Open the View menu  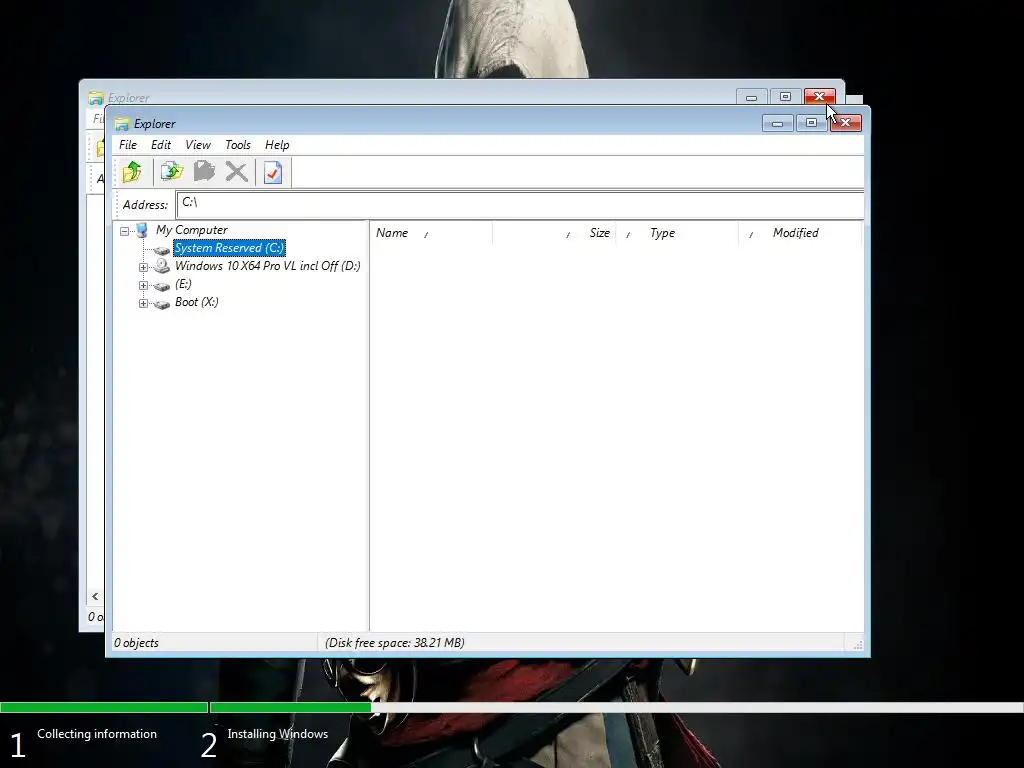[198, 145]
